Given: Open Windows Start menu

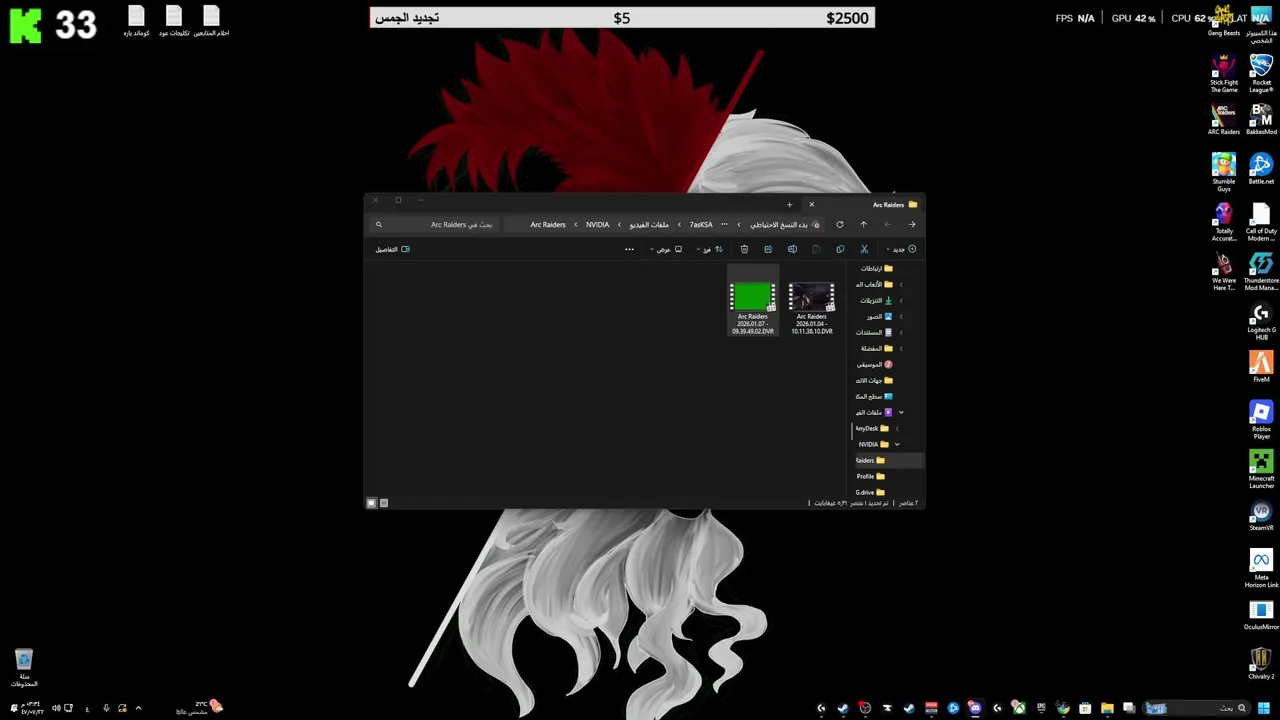Looking at the screenshot, I should point(1263,708).
